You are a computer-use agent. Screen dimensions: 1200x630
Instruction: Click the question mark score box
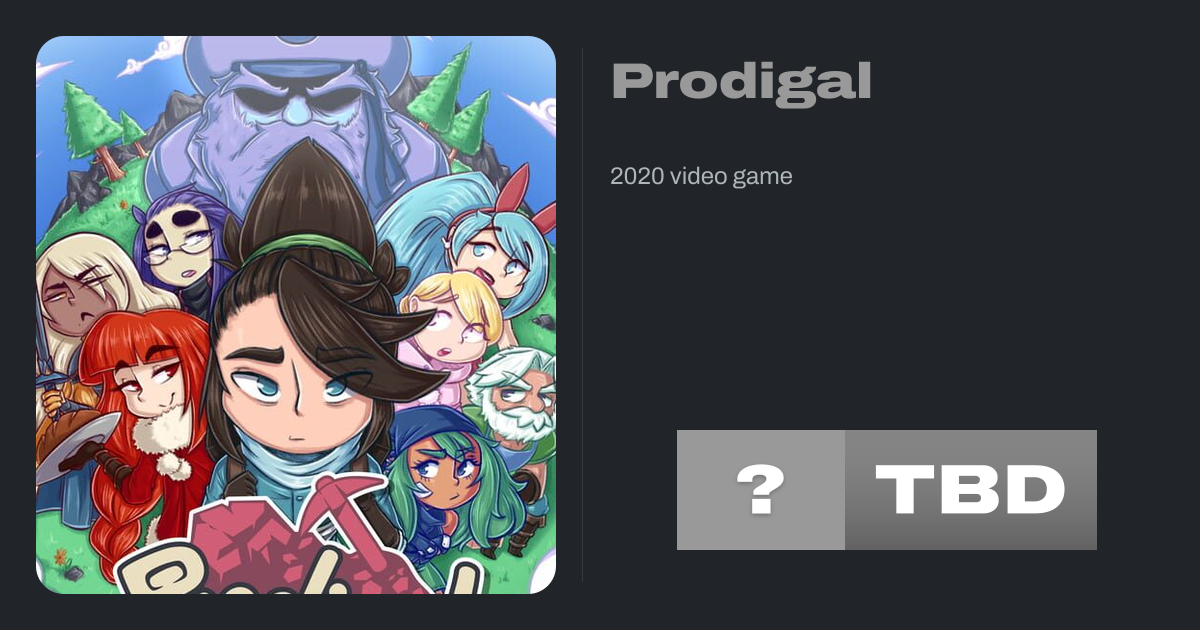pos(761,490)
